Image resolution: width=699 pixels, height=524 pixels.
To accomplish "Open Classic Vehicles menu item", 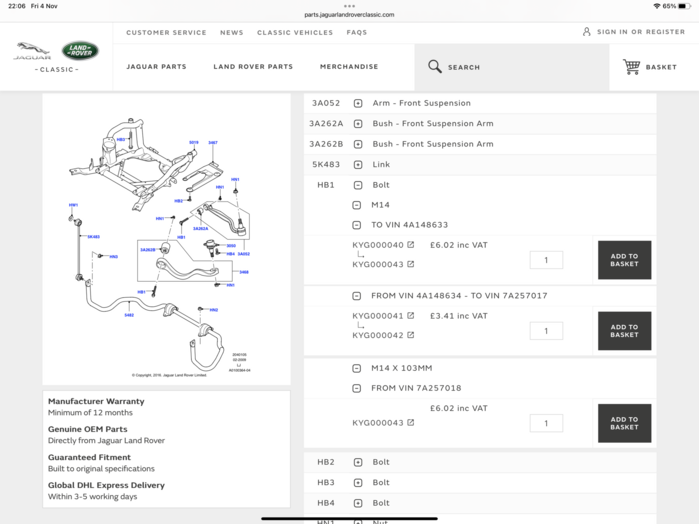I will (x=295, y=33).
